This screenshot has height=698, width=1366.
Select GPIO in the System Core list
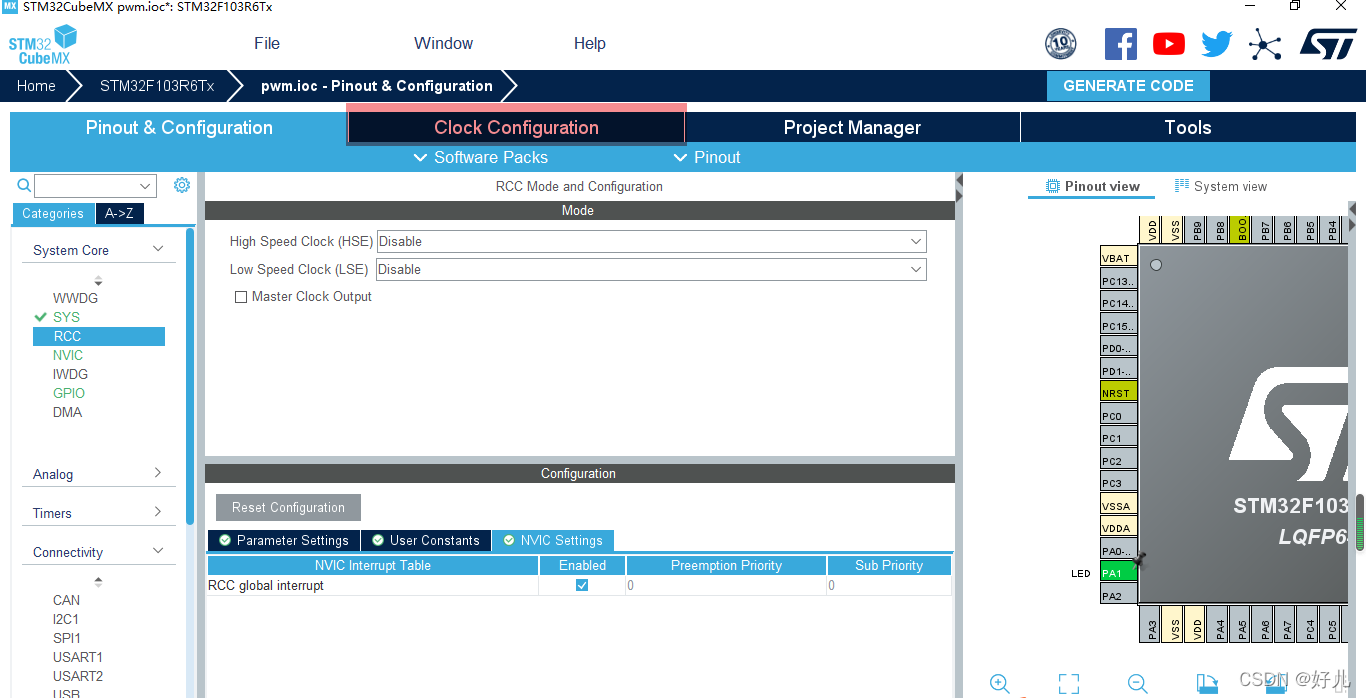(x=69, y=393)
